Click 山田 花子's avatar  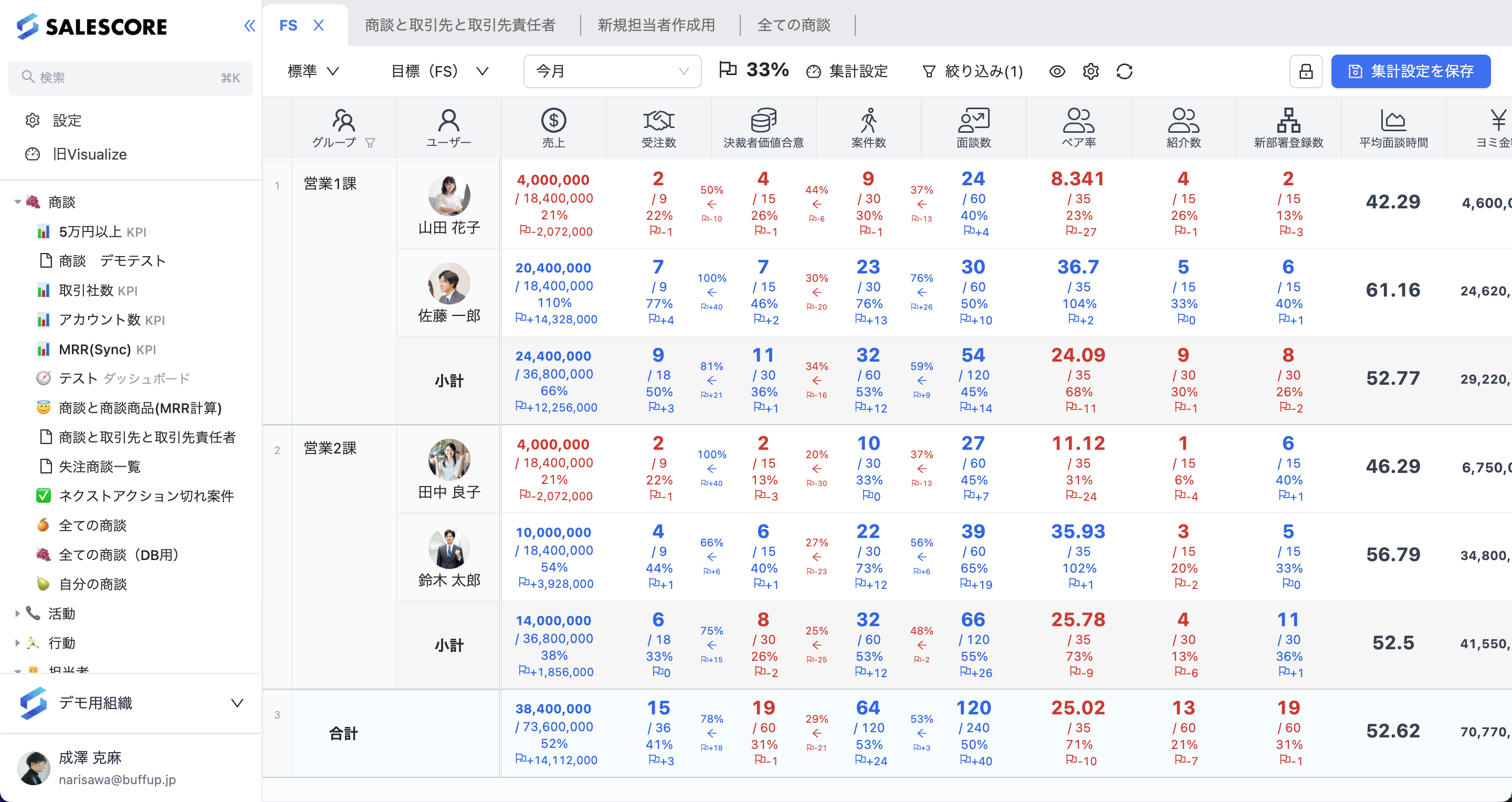(x=449, y=195)
